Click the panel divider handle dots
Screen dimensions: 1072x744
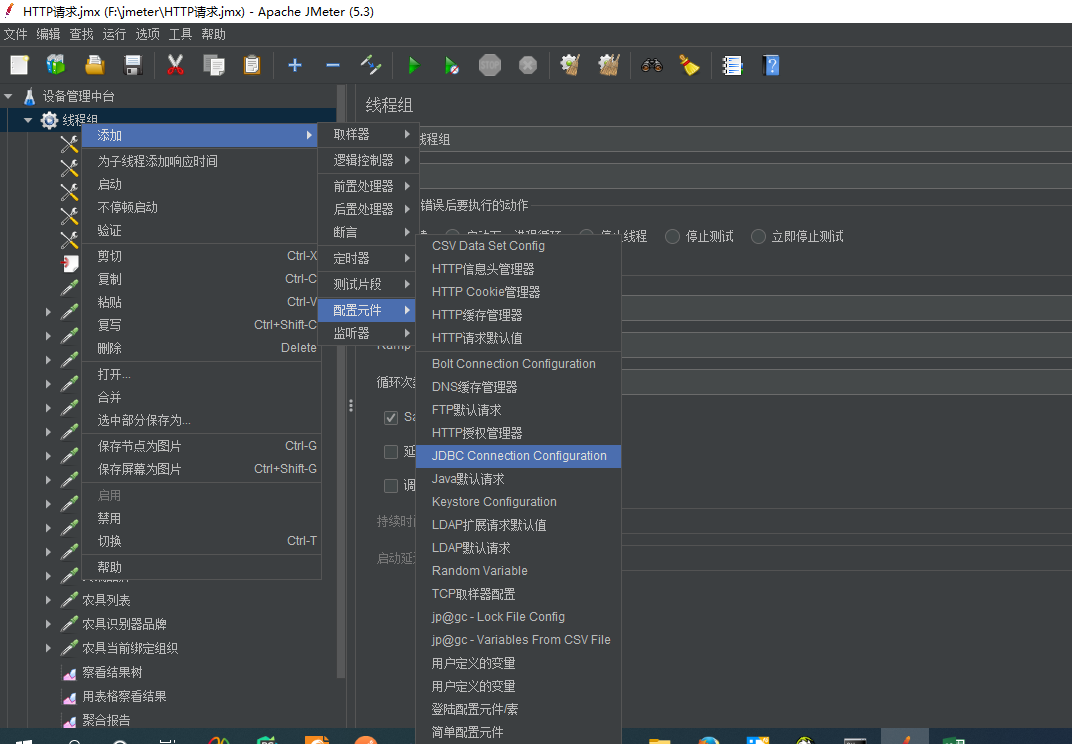[x=351, y=406]
